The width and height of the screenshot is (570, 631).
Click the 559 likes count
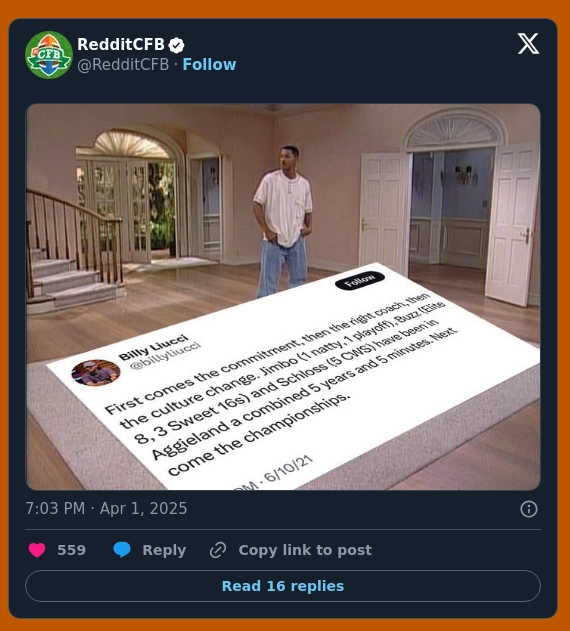[71, 550]
